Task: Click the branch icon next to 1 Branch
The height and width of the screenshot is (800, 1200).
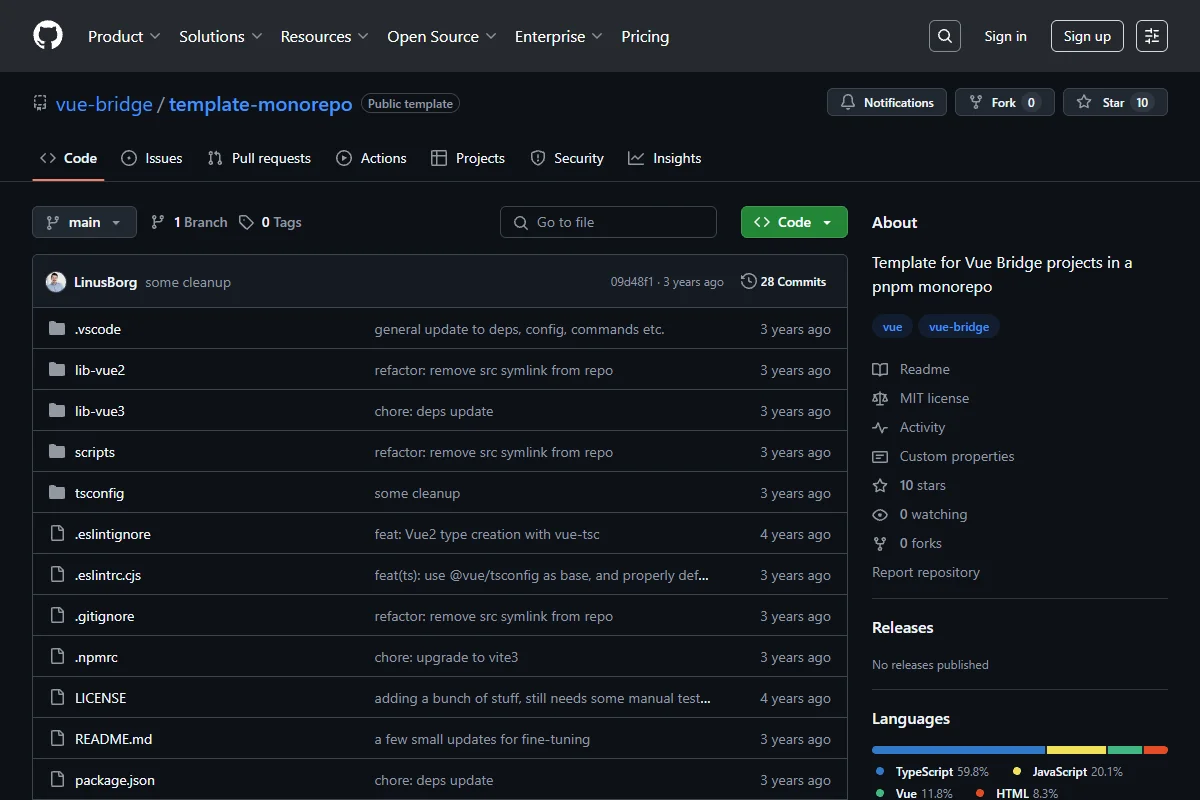Action: tap(158, 222)
